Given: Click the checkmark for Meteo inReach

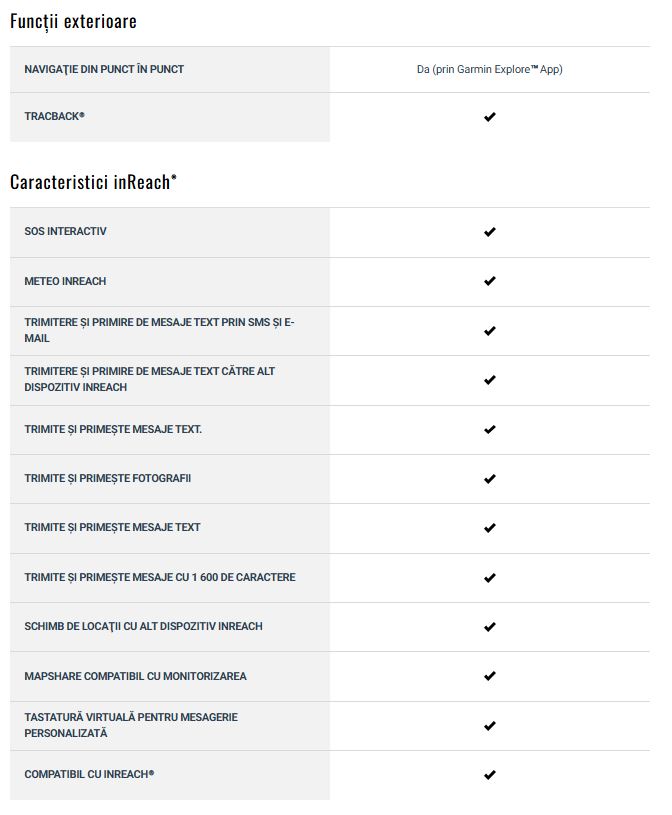Looking at the screenshot, I should pos(489,281).
